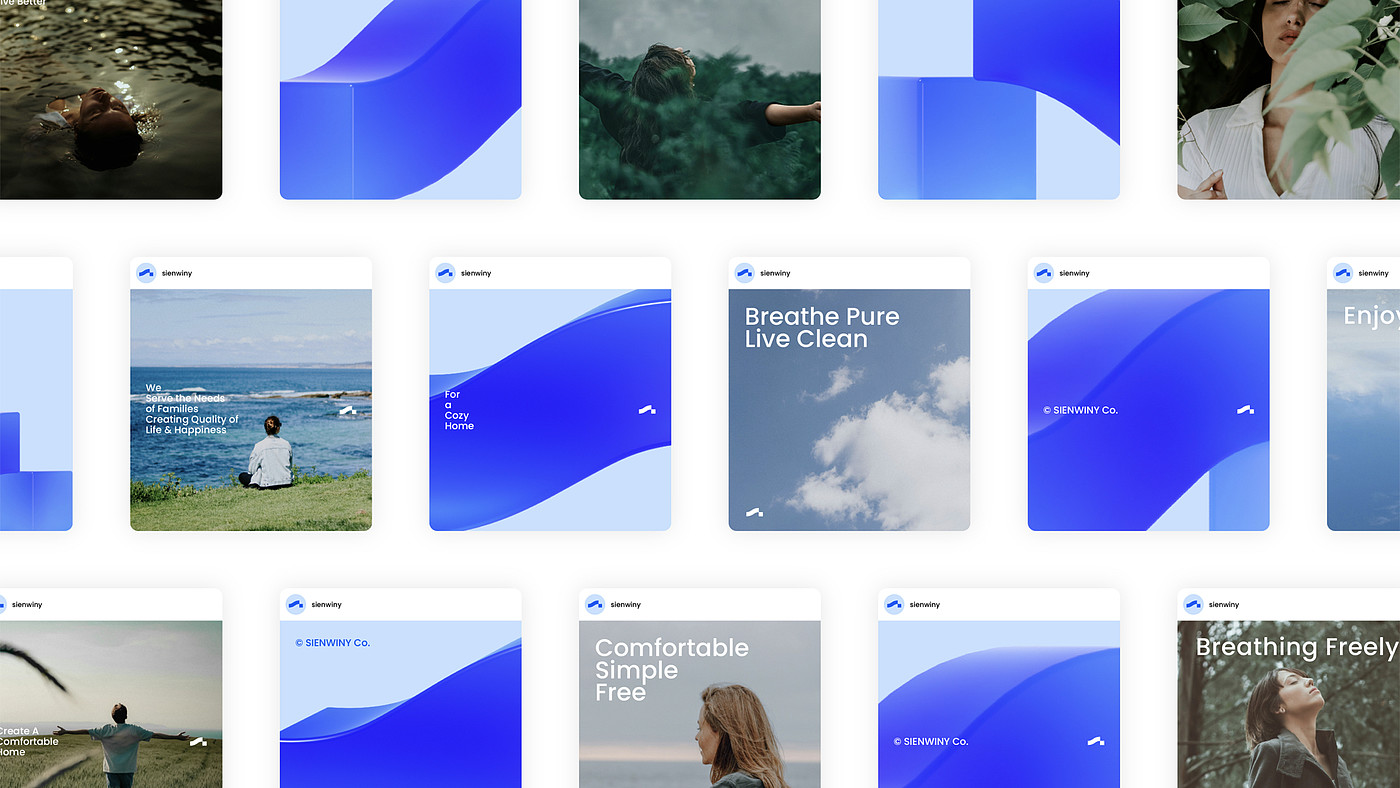
Task: Click the "Breathe Pure Live Clean" headline
Action: (822, 328)
